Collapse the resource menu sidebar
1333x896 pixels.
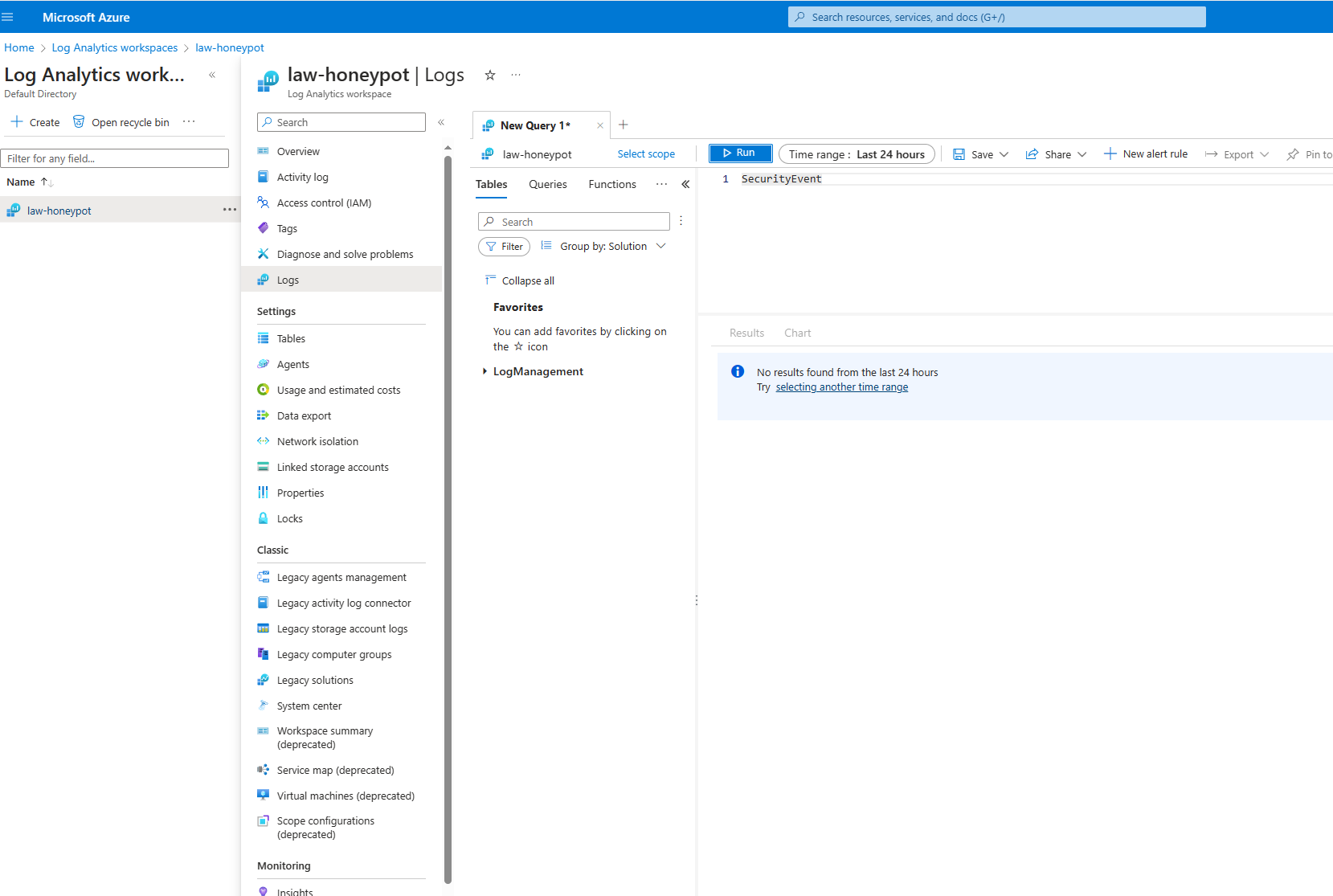coord(441,122)
